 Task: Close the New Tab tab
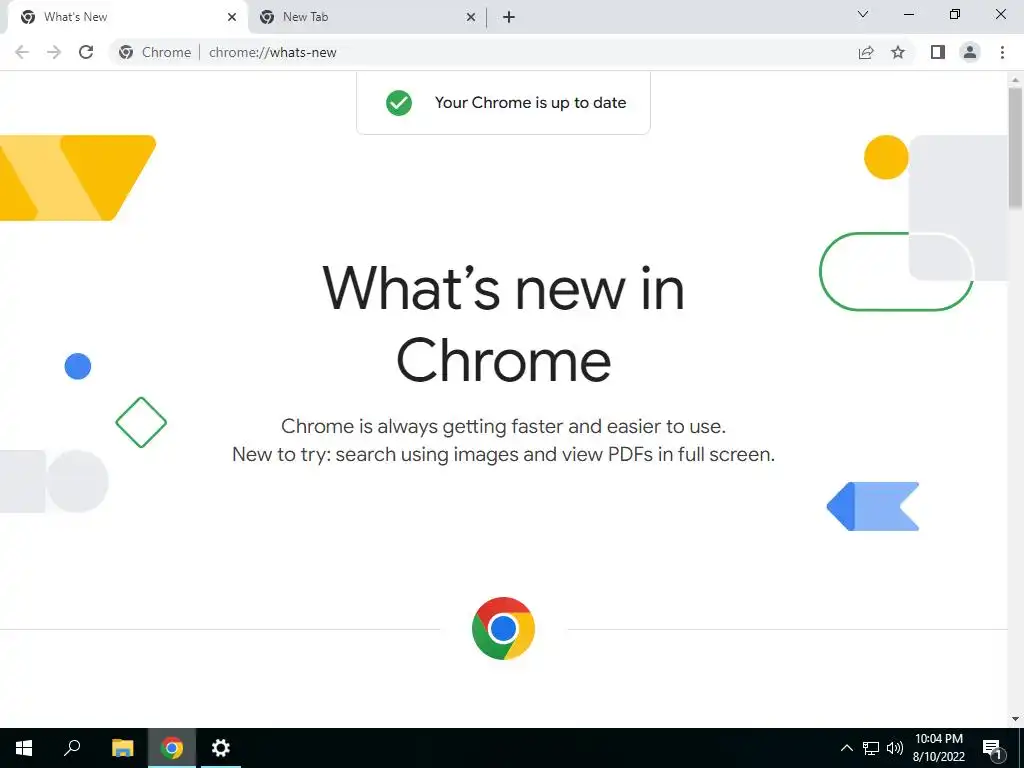coord(471,18)
